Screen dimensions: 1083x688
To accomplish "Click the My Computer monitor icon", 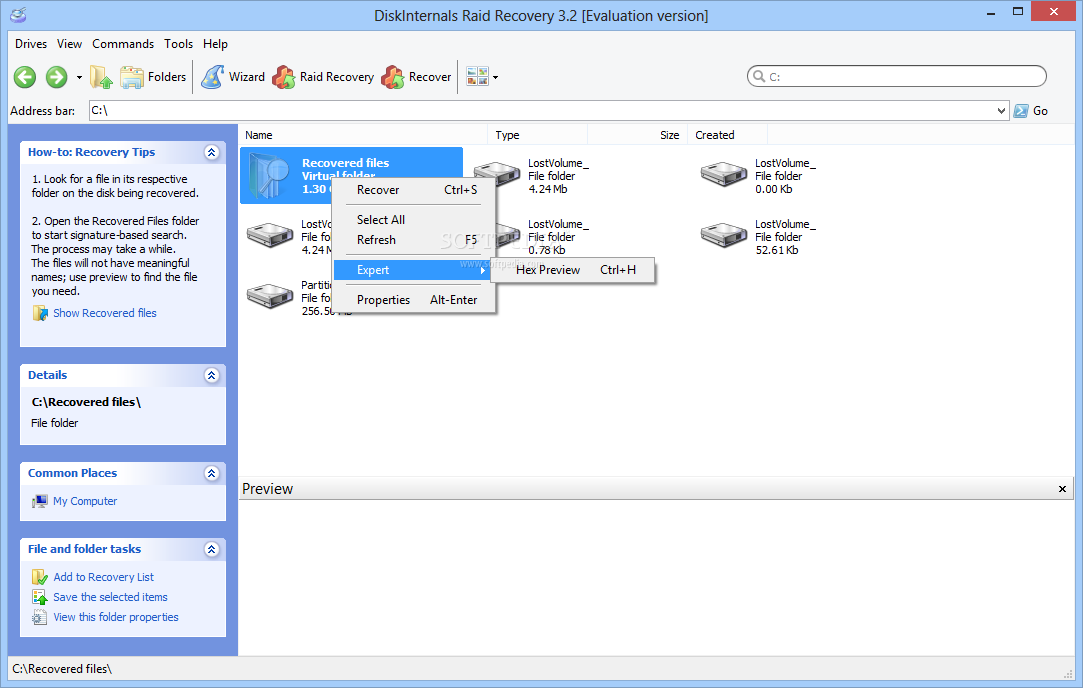I will (40, 501).
